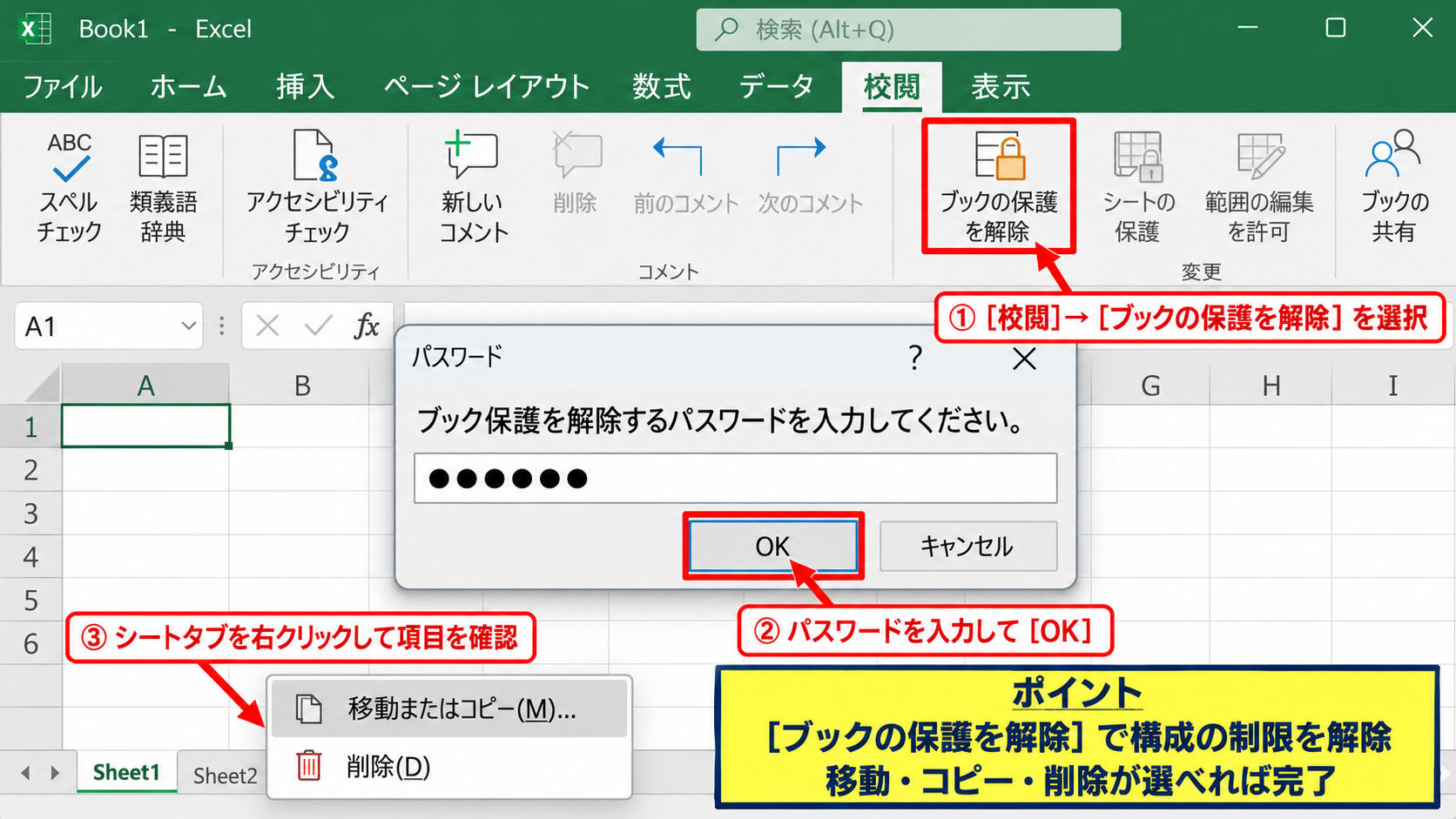Image resolution: width=1456 pixels, height=819 pixels.
Task: Click the password input field
Action: pyautogui.click(x=736, y=478)
